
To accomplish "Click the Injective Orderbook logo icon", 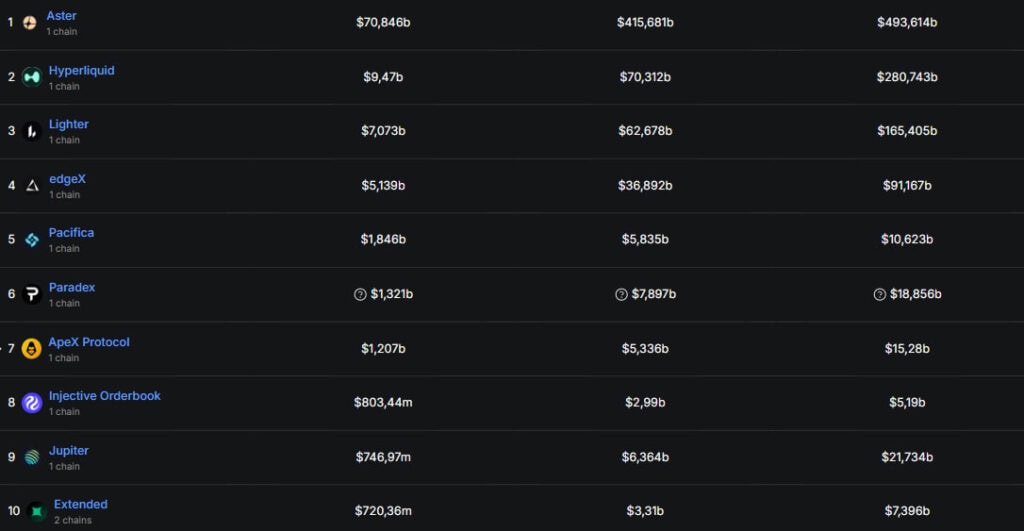I will pos(31,403).
